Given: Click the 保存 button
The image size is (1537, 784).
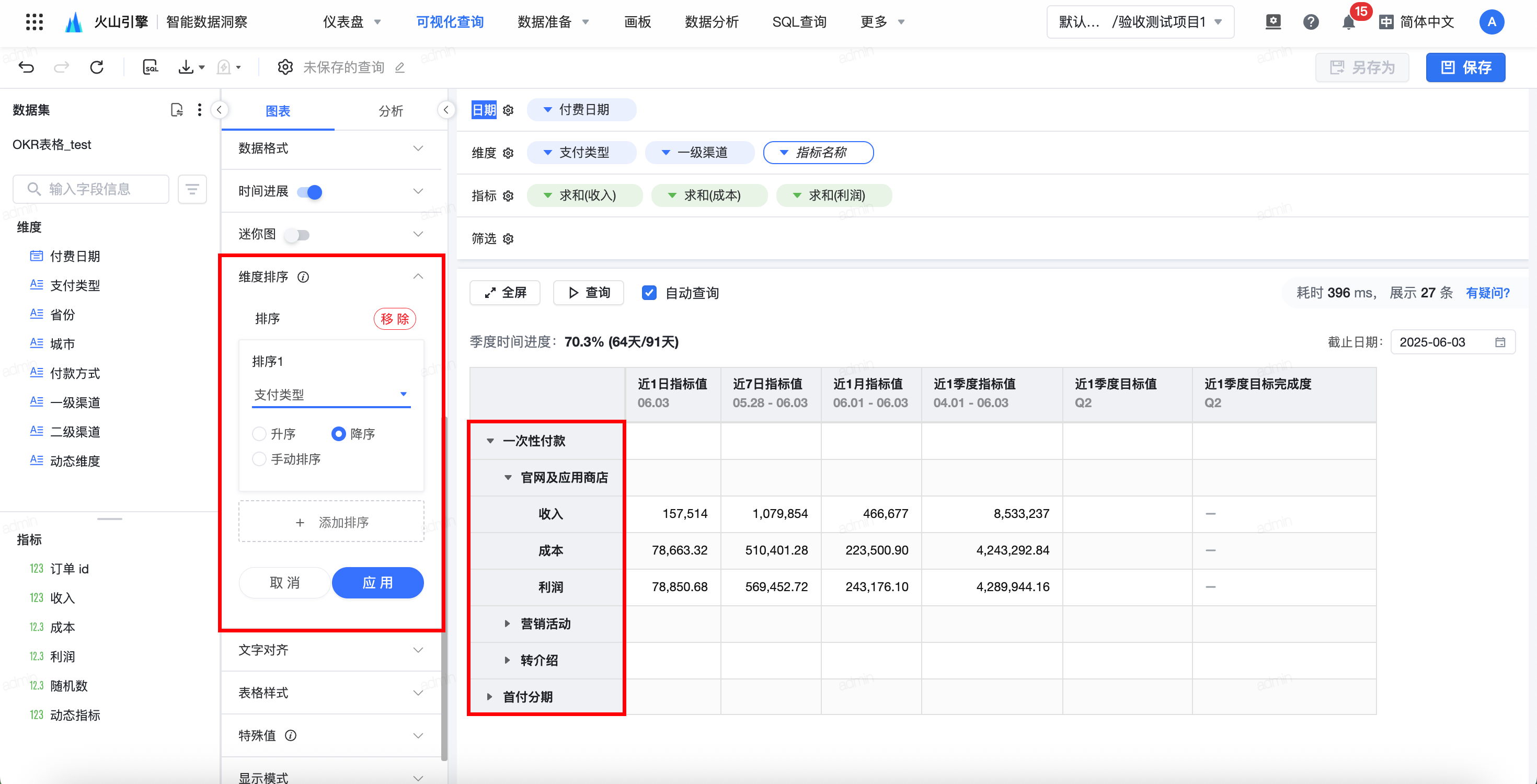Looking at the screenshot, I should tap(1465, 67).
